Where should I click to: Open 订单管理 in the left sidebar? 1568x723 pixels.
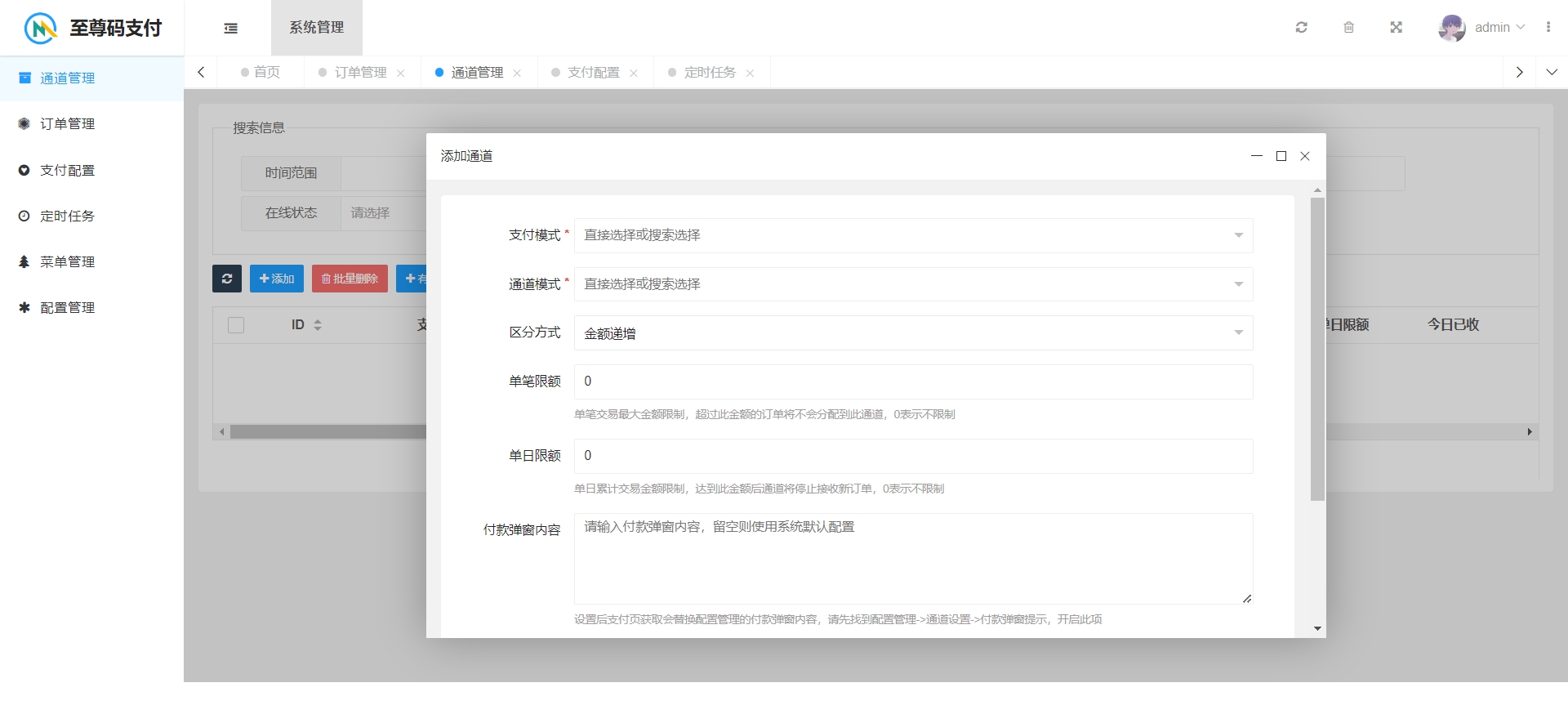[x=68, y=124]
